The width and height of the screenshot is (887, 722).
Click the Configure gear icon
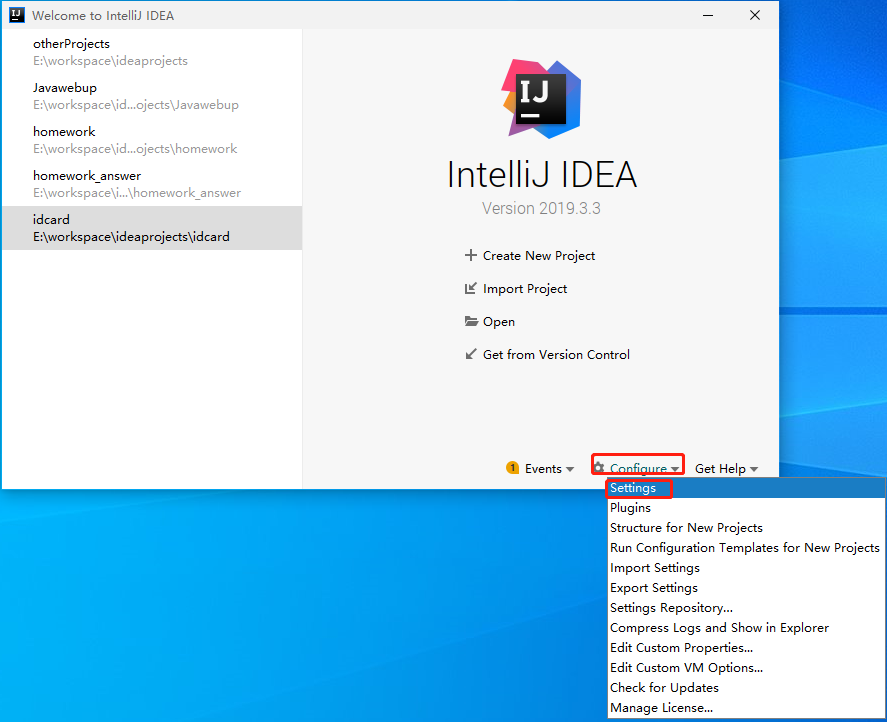pos(599,467)
